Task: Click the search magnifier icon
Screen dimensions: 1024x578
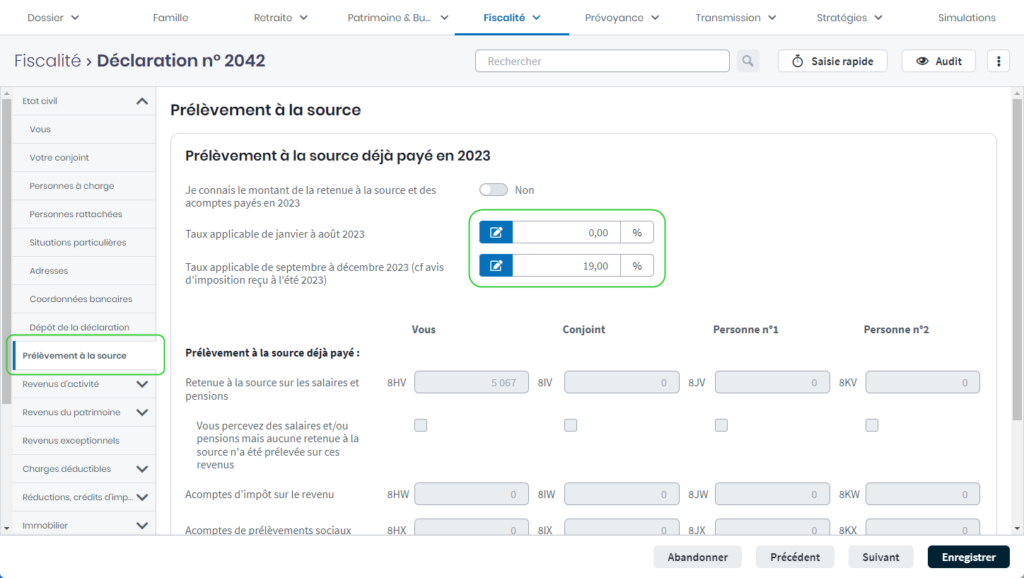Action: click(x=748, y=61)
